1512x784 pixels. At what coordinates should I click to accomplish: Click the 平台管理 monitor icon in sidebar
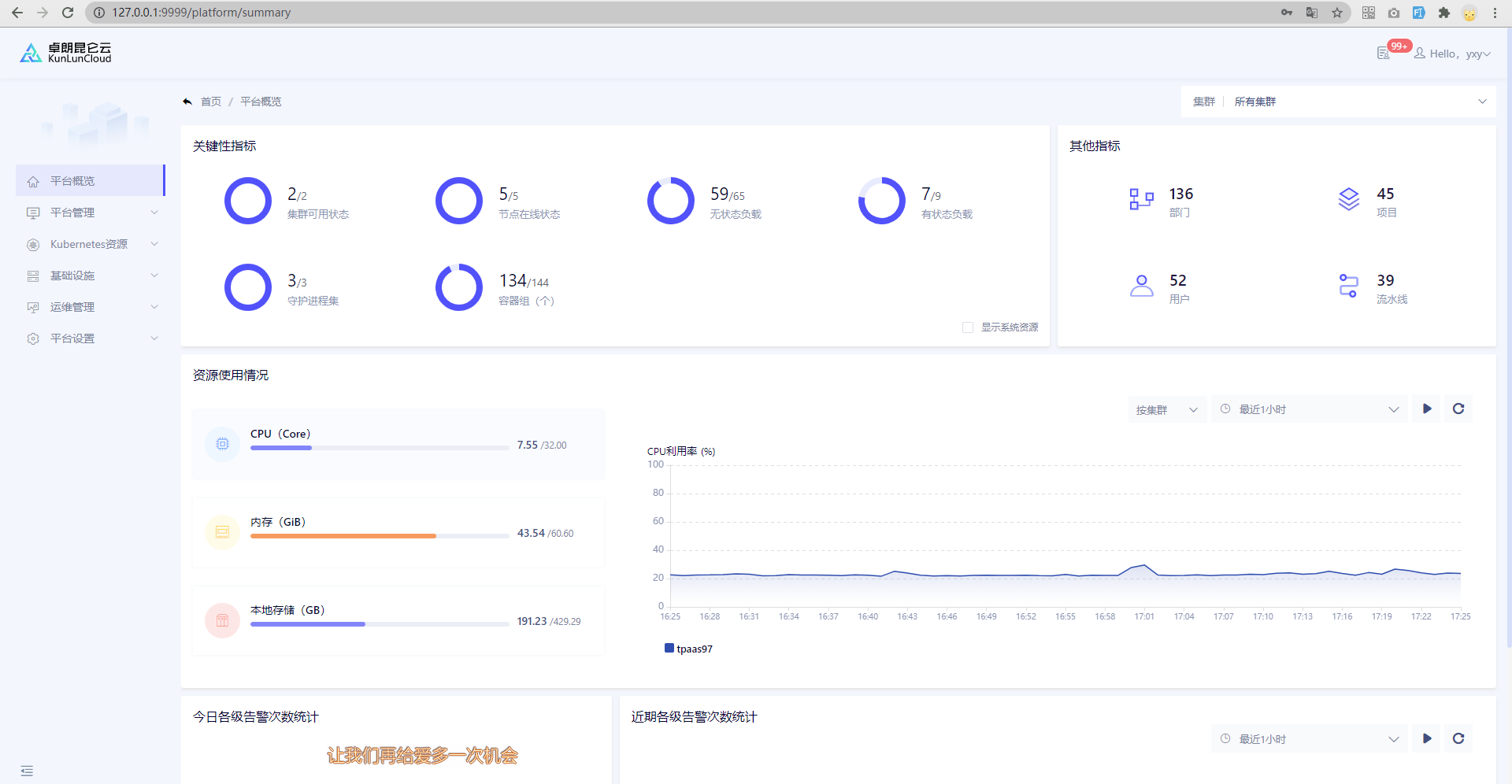click(33, 213)
